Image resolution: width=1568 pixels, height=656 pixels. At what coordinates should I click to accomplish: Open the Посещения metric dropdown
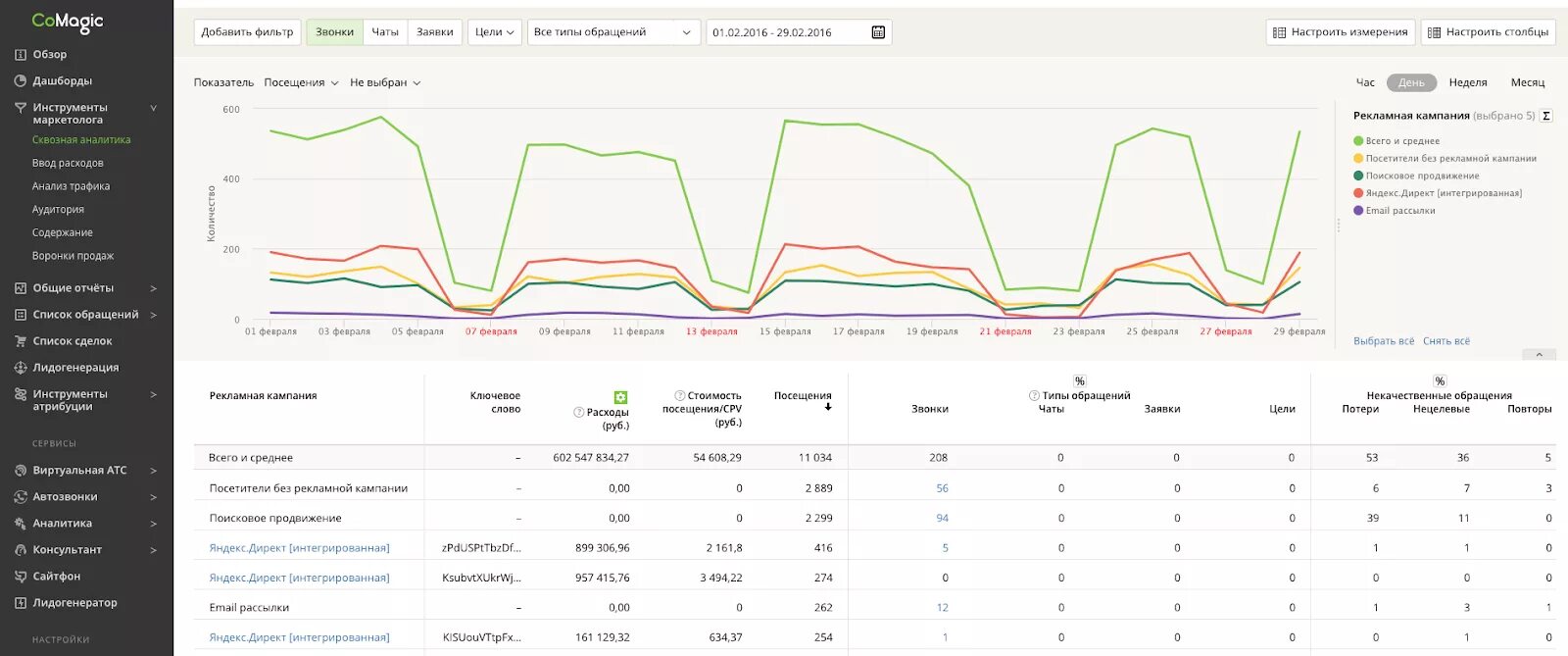(x=301, y=83)
